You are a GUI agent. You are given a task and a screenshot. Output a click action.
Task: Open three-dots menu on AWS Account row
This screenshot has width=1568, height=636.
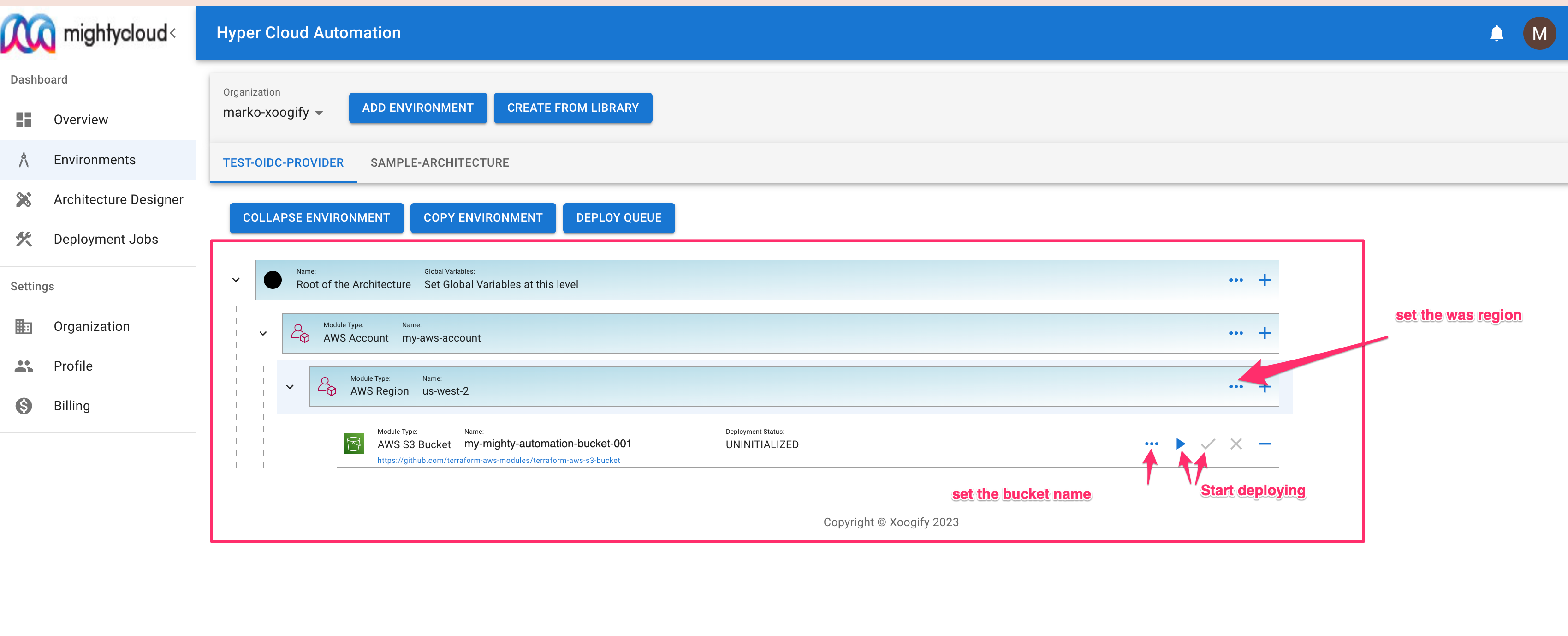(1235, 333)
